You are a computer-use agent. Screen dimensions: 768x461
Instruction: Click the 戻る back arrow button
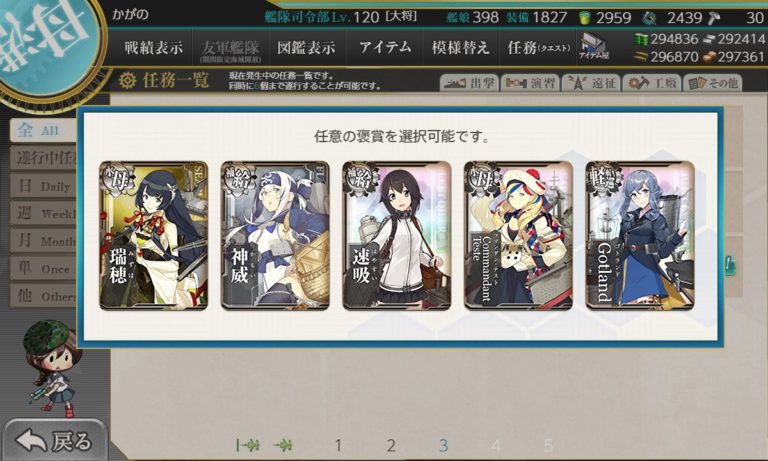tap(54, 440)
